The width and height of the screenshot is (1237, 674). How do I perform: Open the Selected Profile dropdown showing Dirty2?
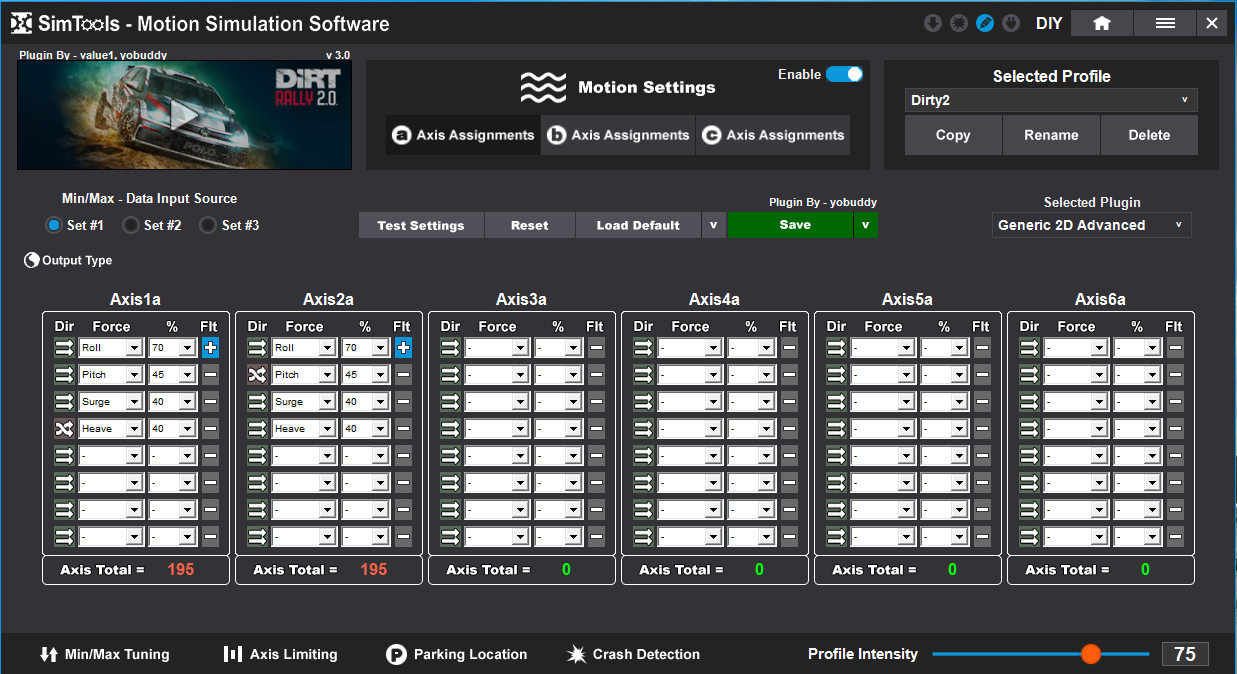click(x=1051, y=100)
